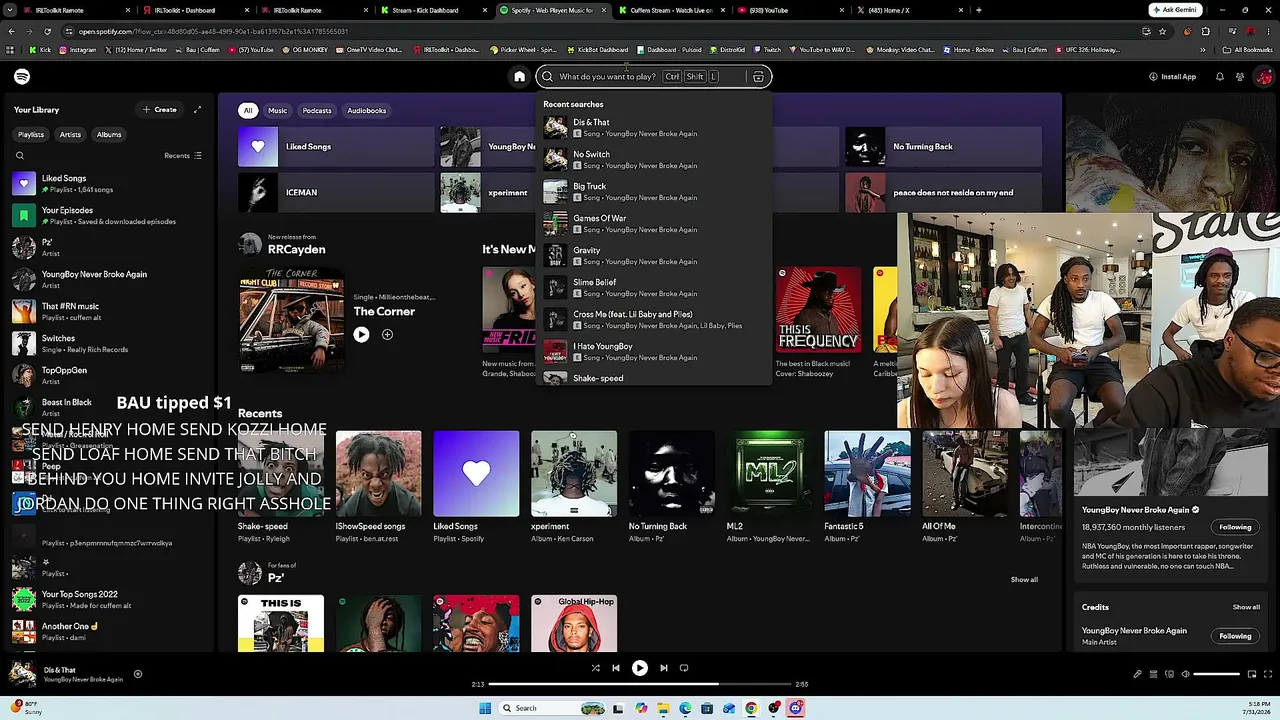
Task: Click the Install App button
Action: [1172, 77]
